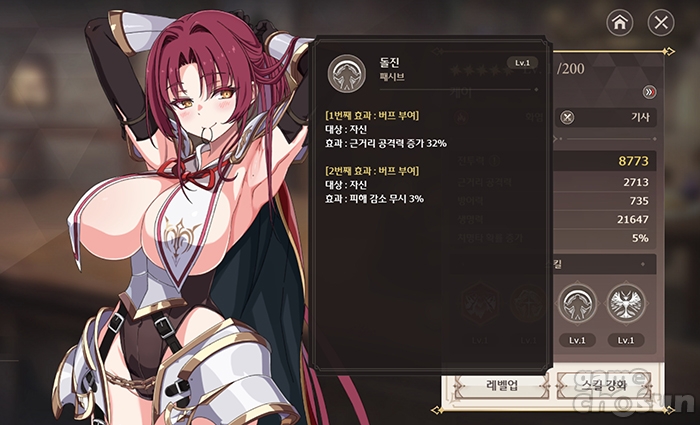700x425 pixels.
Task: Click the 21647 health stat row
Action: (554, 219)
